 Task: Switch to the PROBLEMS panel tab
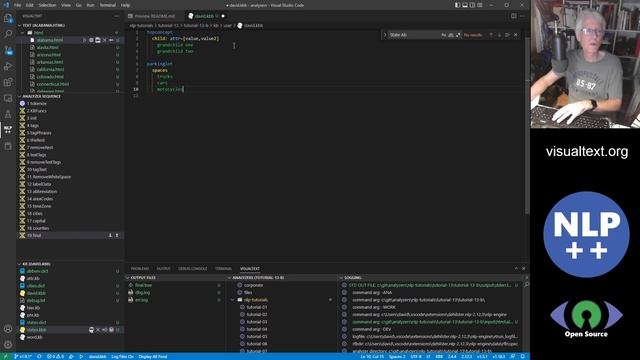point(140,269)
